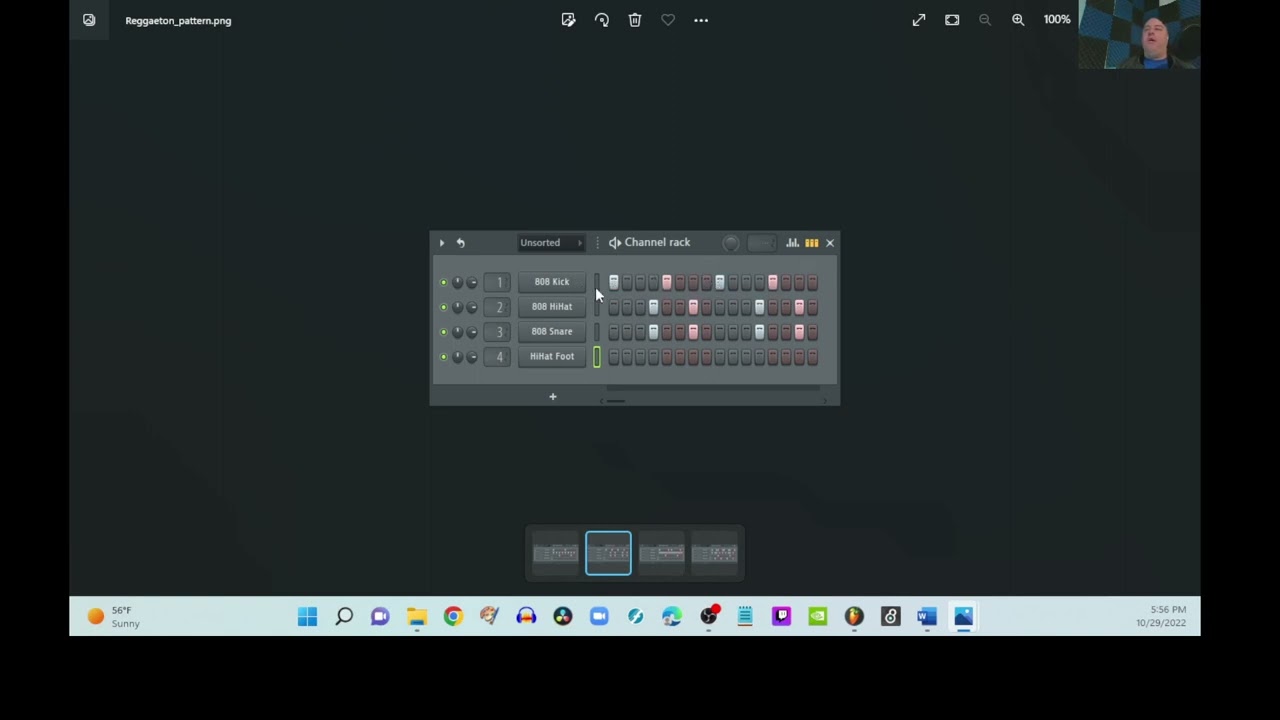The height and width of the screenshot is (720, 1280).
Task: Toggle the first step of 808 Kick
Action: [x=614, y=282]
